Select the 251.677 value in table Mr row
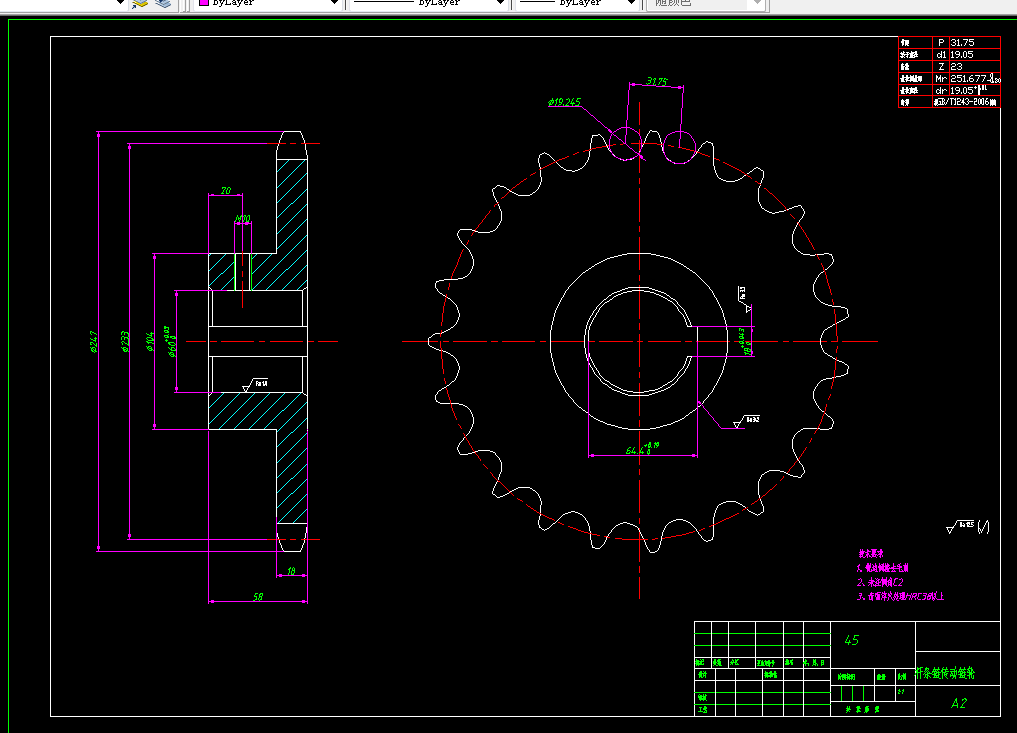Viewport: 1017px width, 733px height. click(969, 78)
